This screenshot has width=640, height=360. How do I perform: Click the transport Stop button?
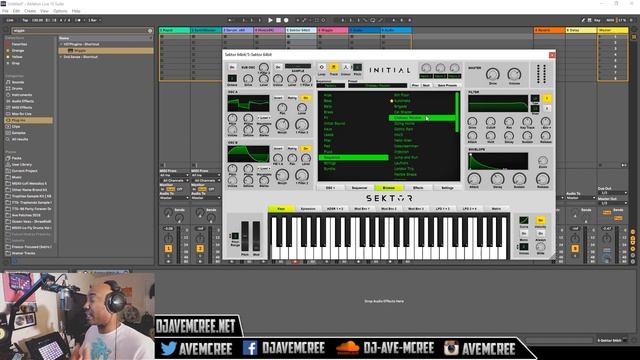[278, 20]
